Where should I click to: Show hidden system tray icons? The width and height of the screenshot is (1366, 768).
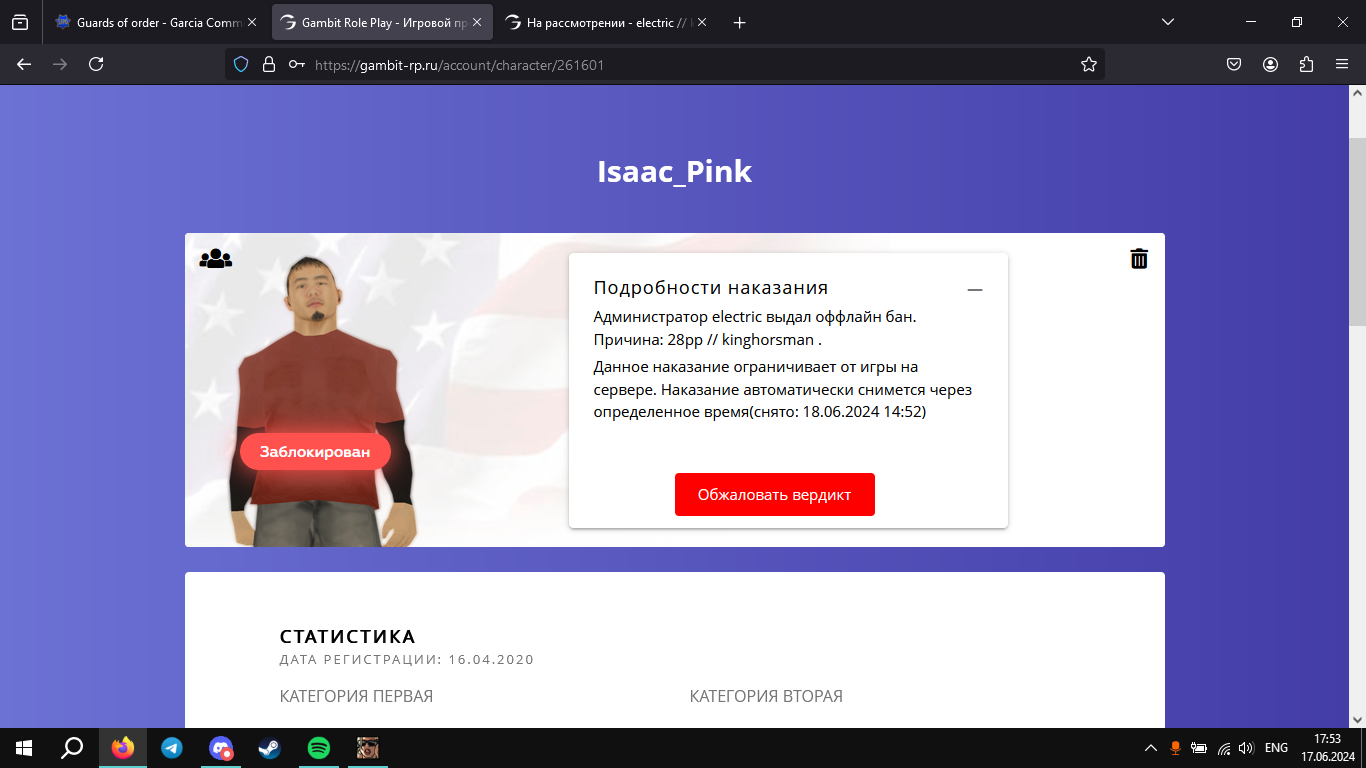(x=1151, y=748)
